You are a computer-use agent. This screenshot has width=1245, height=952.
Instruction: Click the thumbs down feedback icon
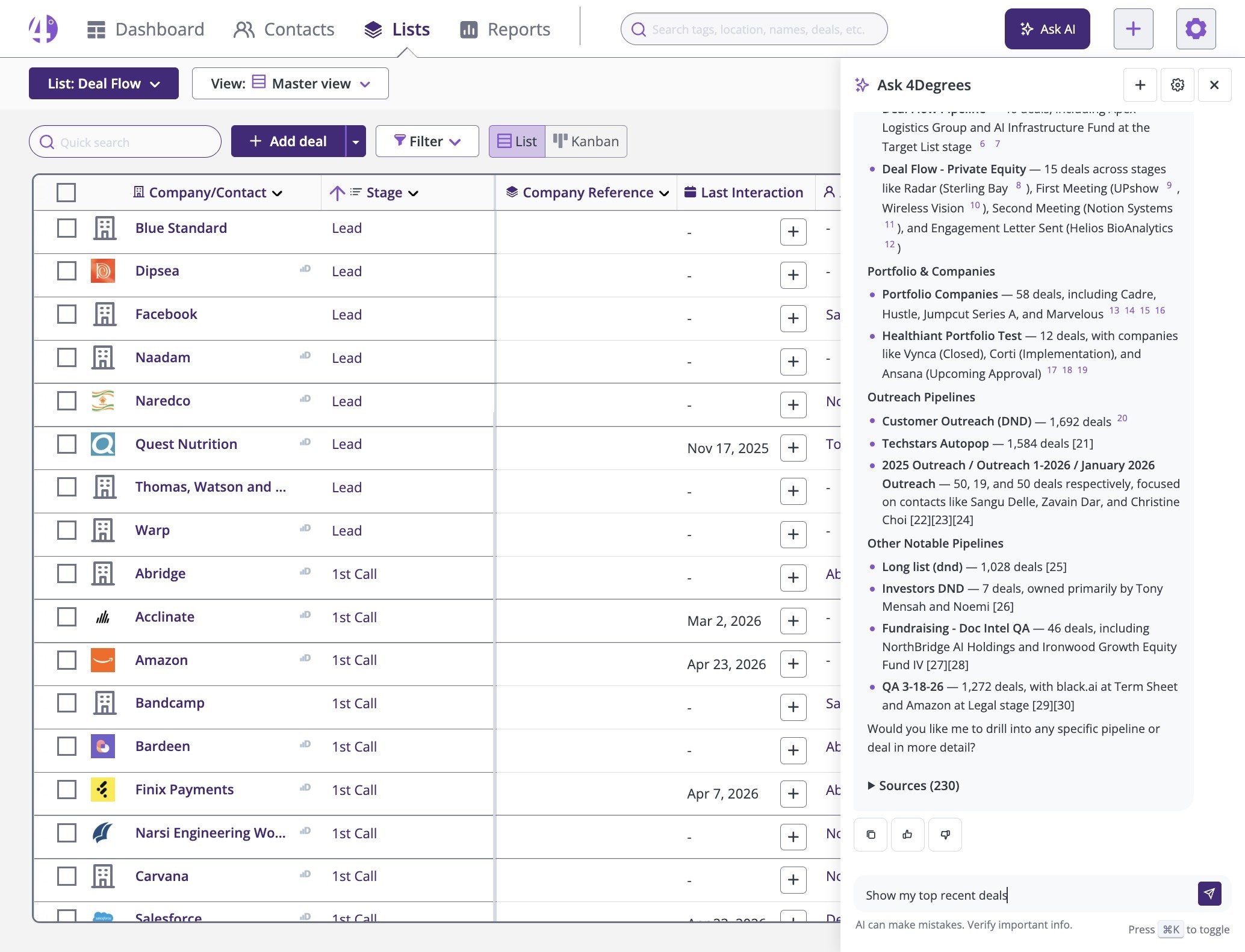(x=945, y=835)
